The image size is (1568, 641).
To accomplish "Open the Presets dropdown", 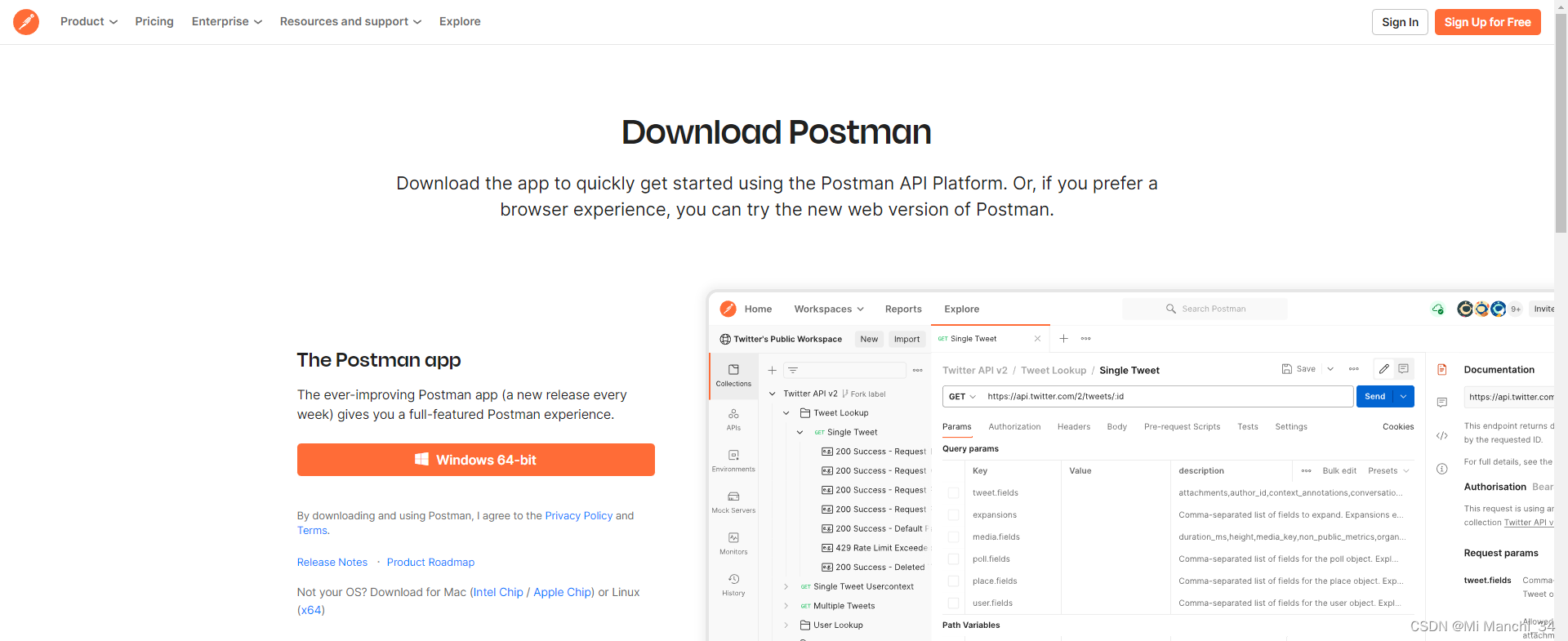I will click(x=1388, y=470).
